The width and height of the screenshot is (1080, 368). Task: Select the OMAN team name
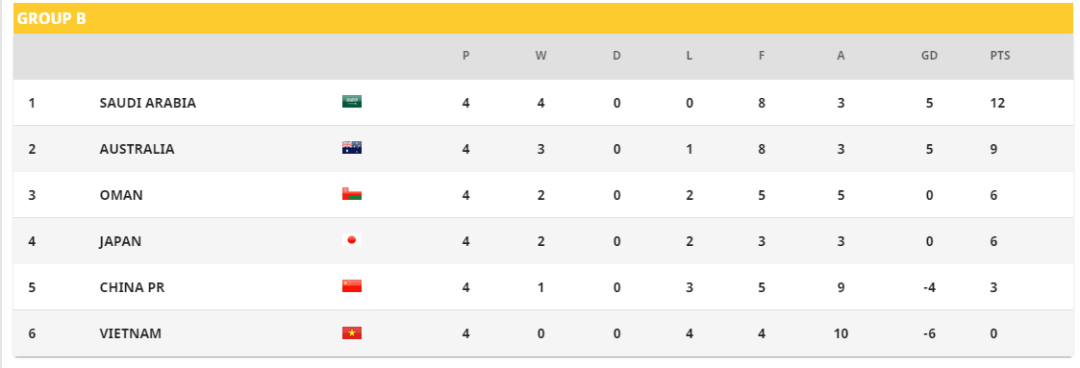click(x=121, y=195)
